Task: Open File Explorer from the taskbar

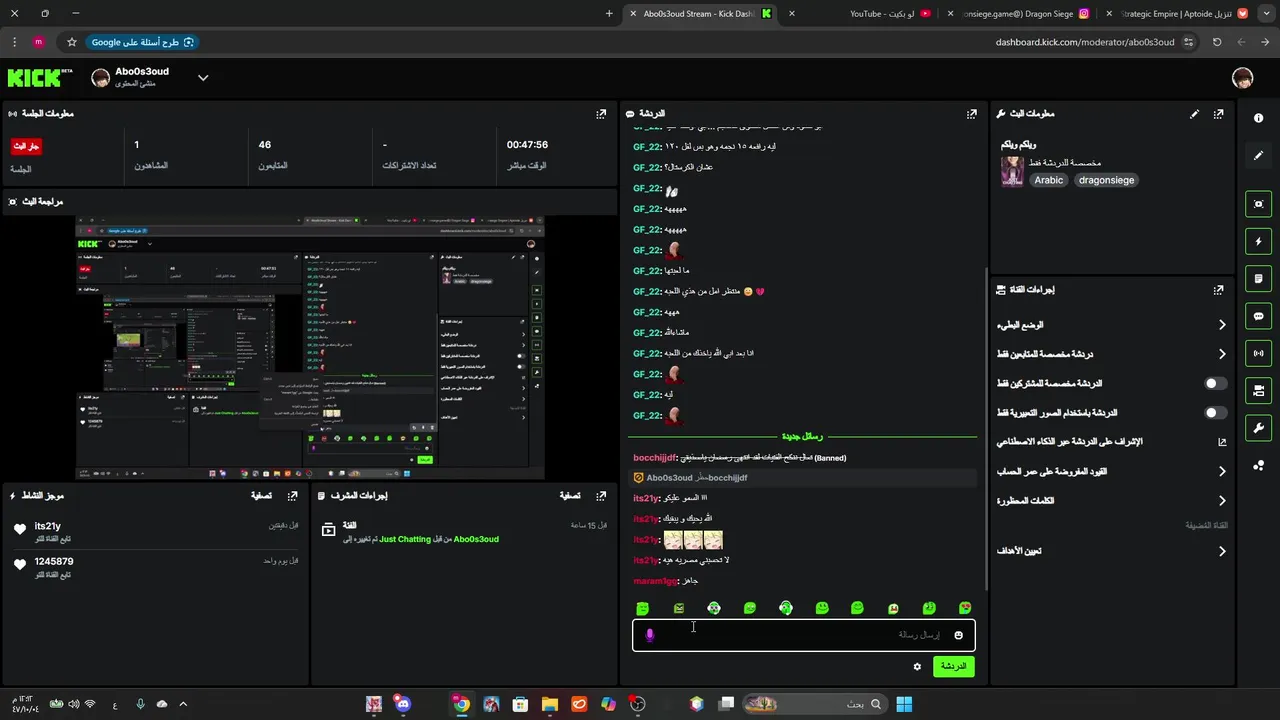Action: pyautogui.click(x=549, y=704)
